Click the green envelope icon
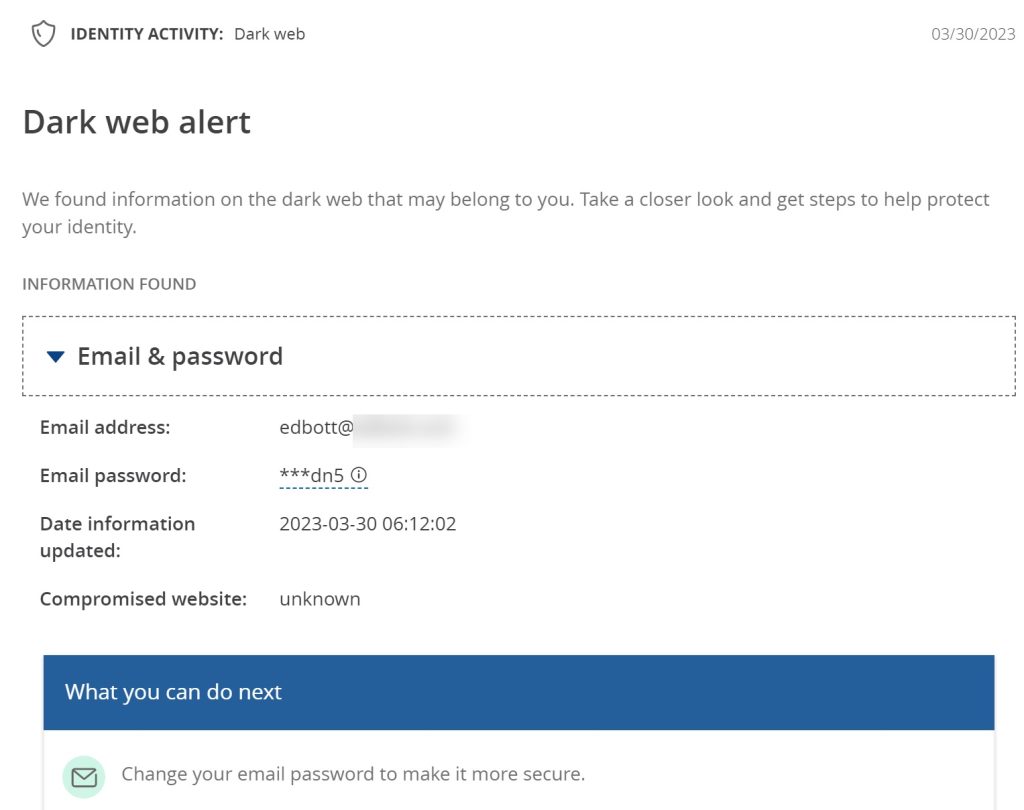The height and width of the screenshot is (810, 1024). click(x=84, y=776)
